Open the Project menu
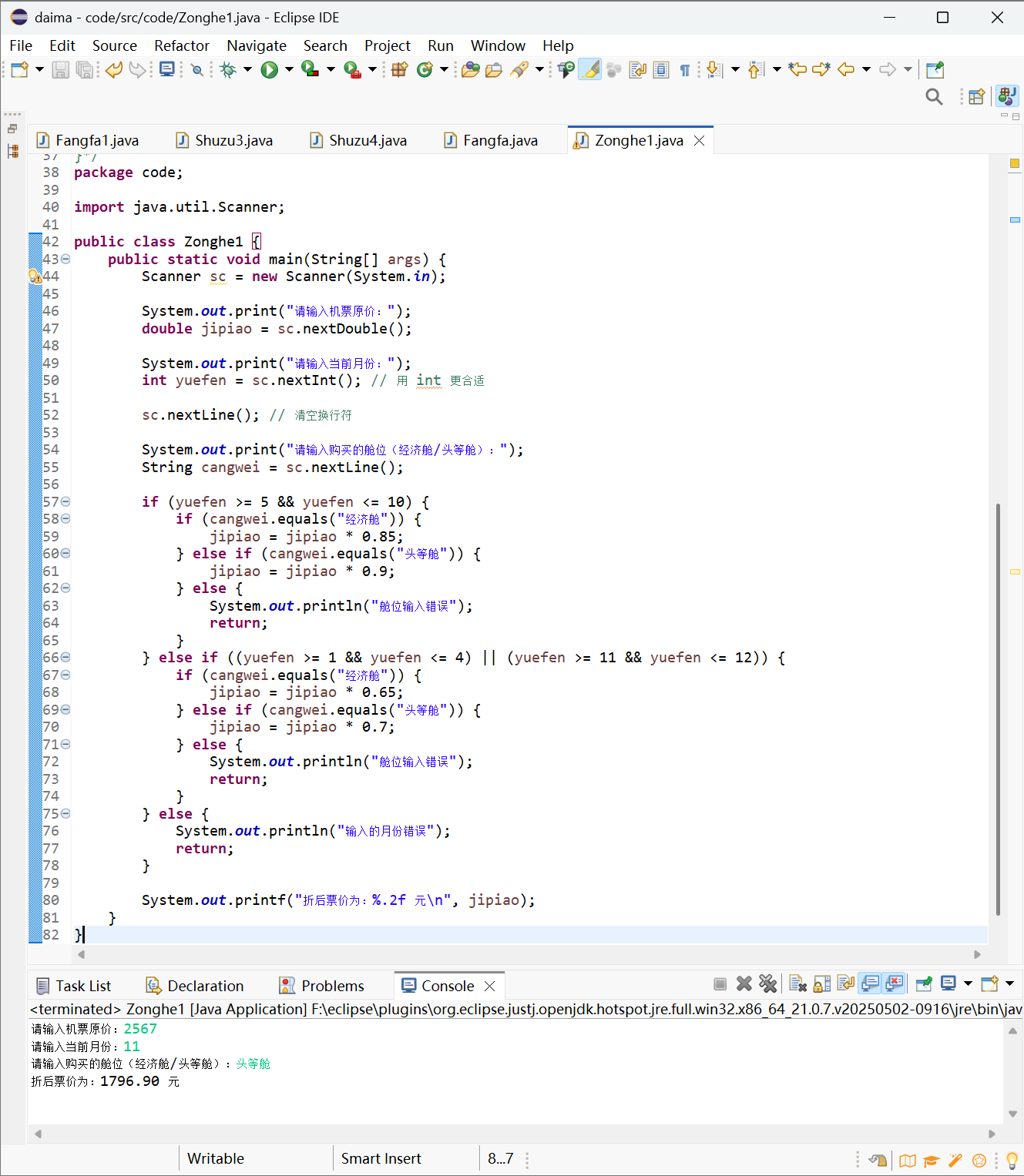This screenshot has height=1176, width=1024. tap(388, 45)
